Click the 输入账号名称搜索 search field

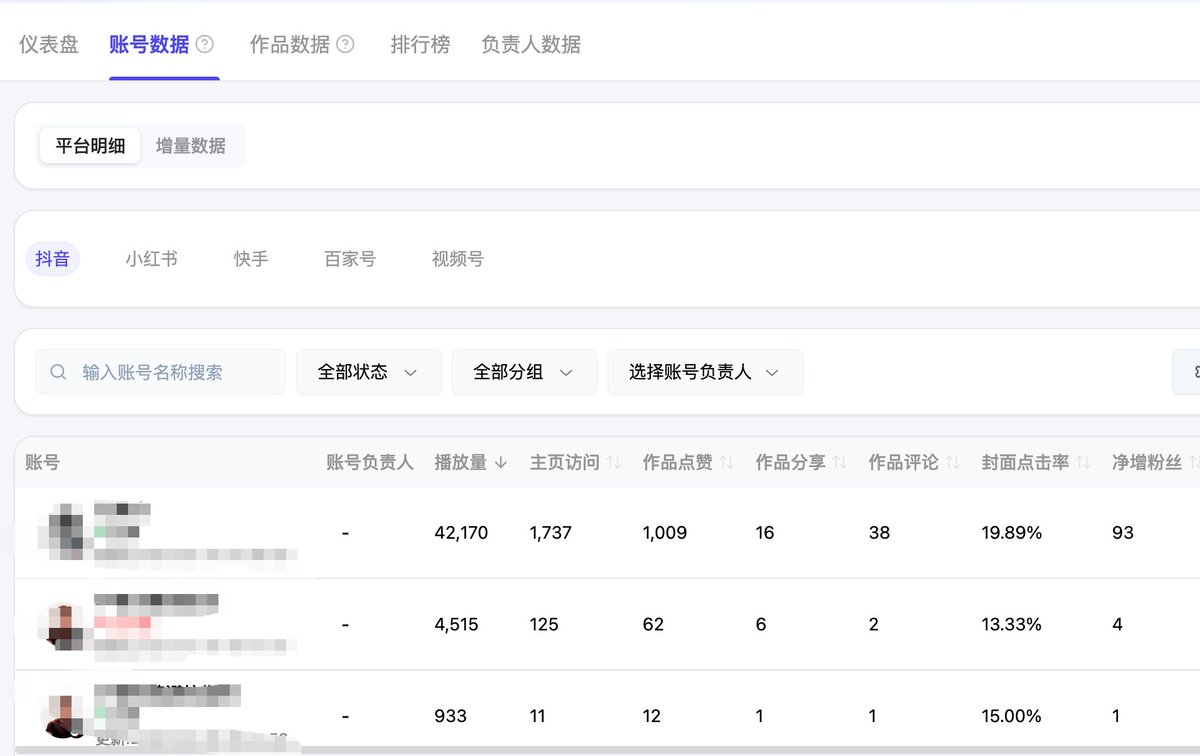tap(160, 372)
